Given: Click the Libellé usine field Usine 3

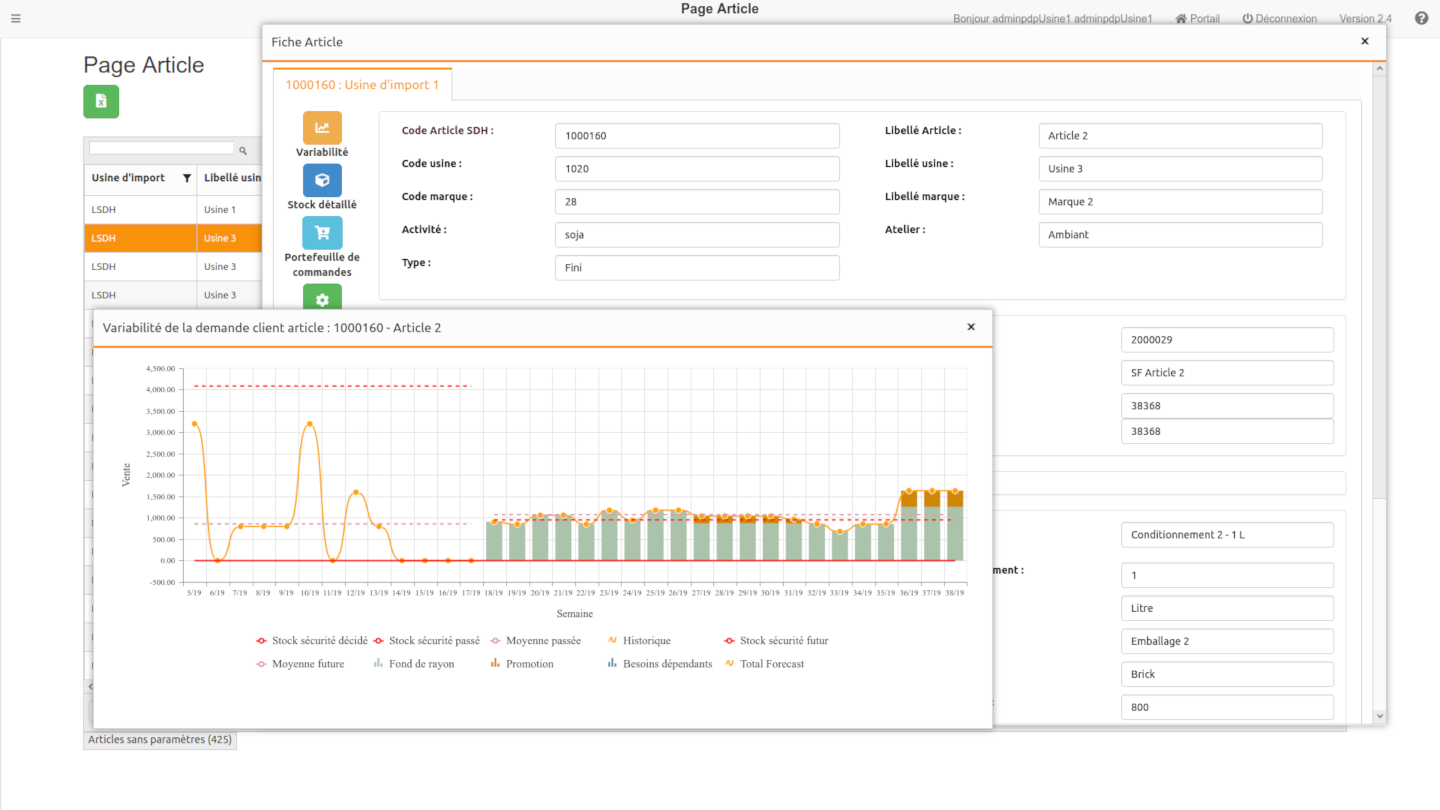Looking at the screenshot, I should (x=1180, y=169).
